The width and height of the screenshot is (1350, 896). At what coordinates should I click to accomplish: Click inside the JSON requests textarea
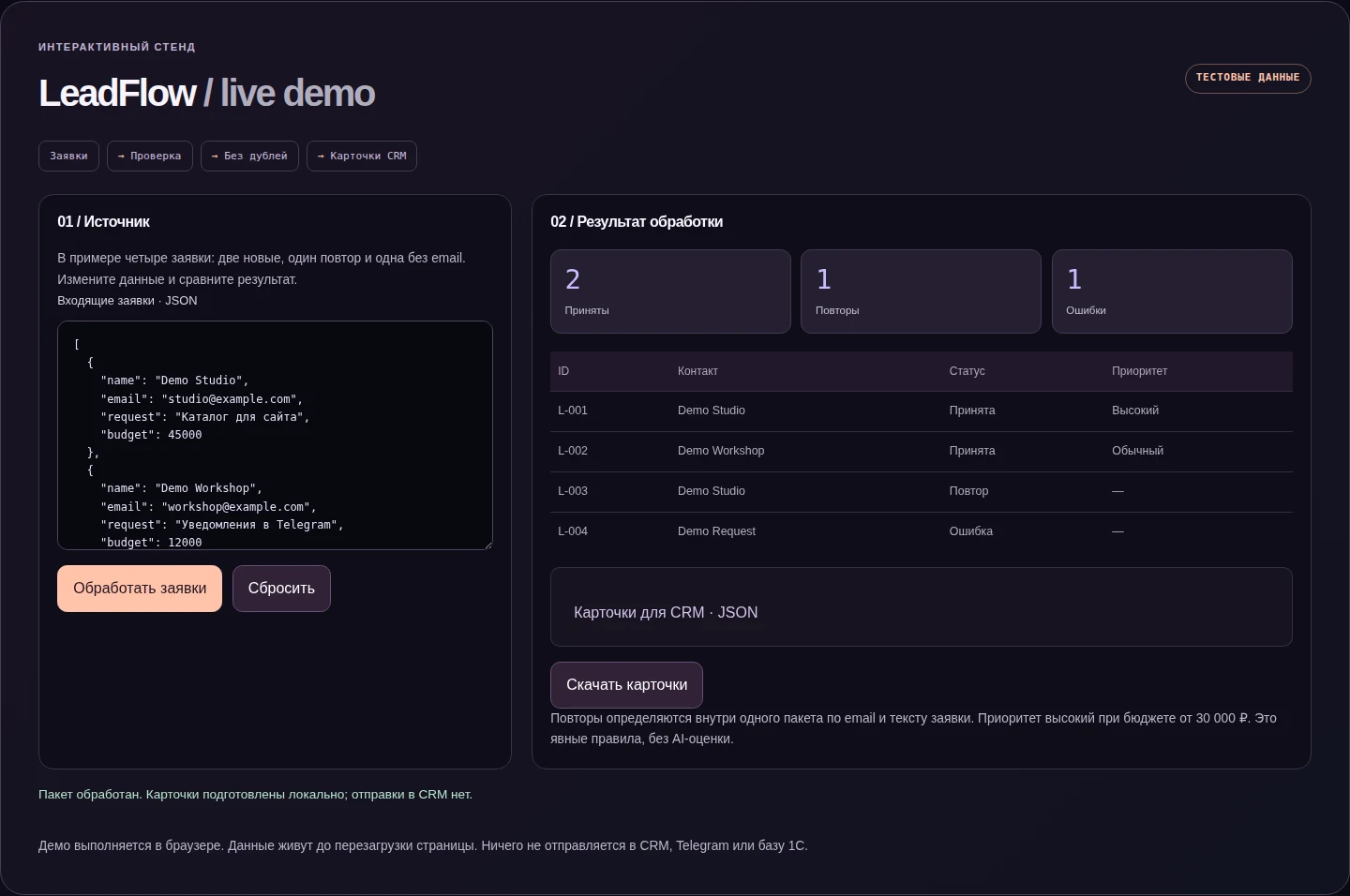(x=275, y=436)
